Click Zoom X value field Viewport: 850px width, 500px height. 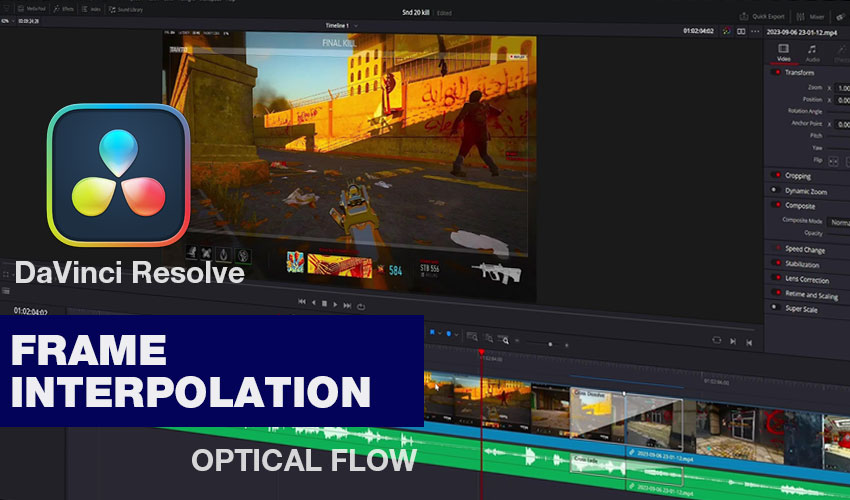(x=843, y=88)
